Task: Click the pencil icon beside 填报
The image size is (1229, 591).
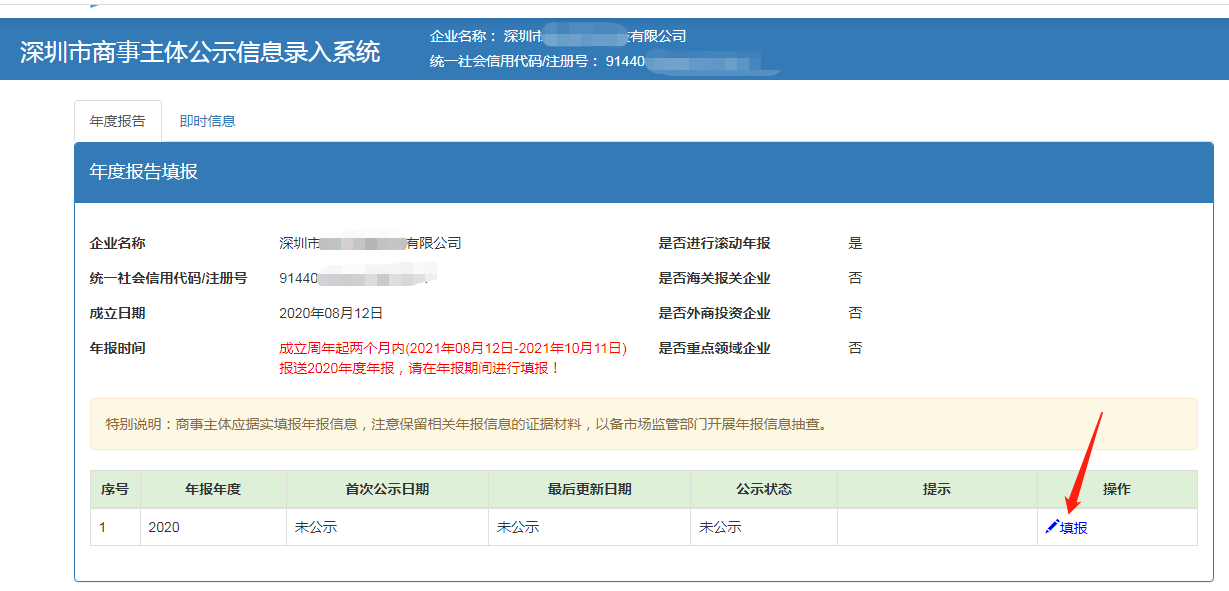Action: coord(1051,526)
